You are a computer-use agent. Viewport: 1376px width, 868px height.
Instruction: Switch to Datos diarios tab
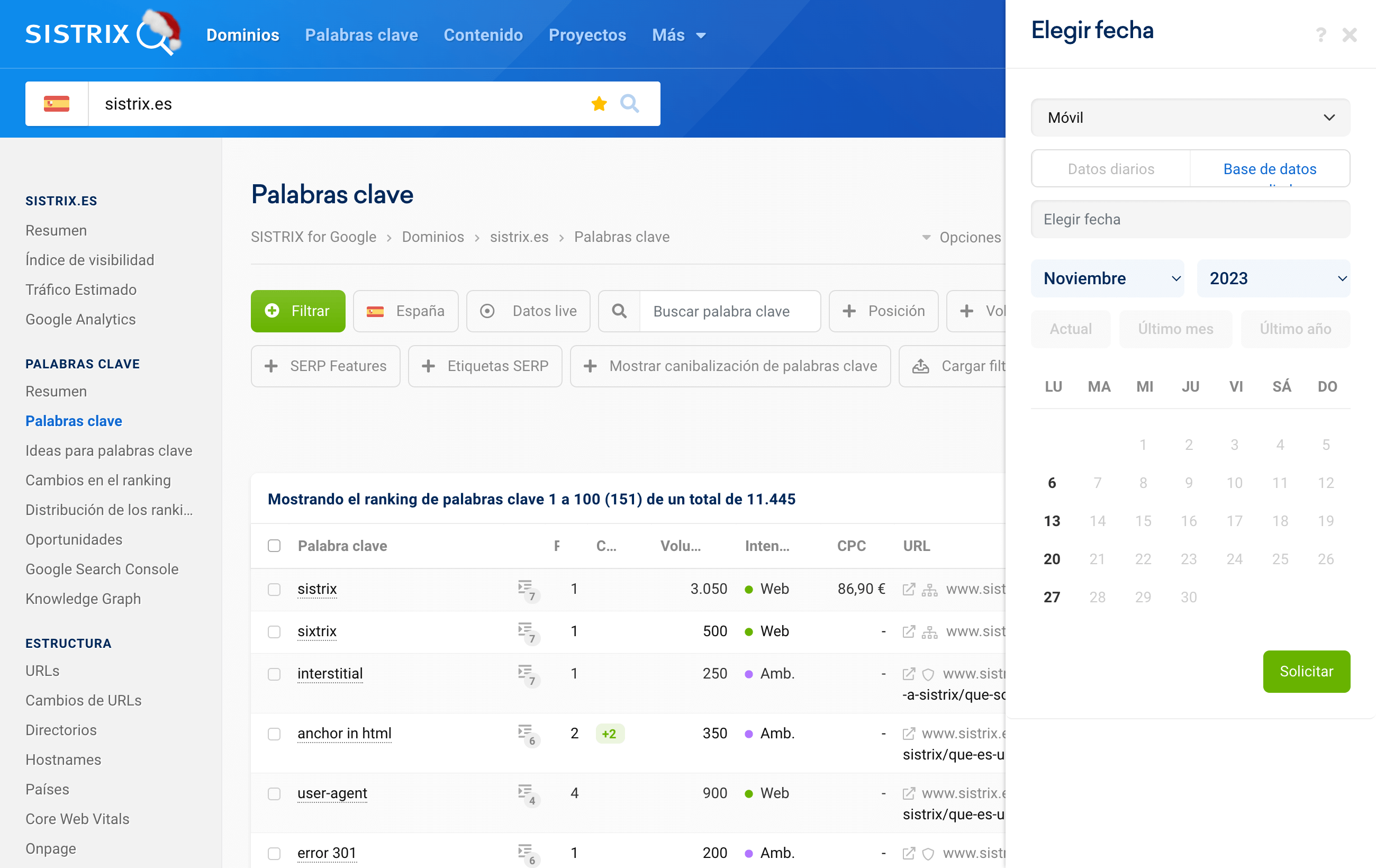click(x=1110, y=169)
